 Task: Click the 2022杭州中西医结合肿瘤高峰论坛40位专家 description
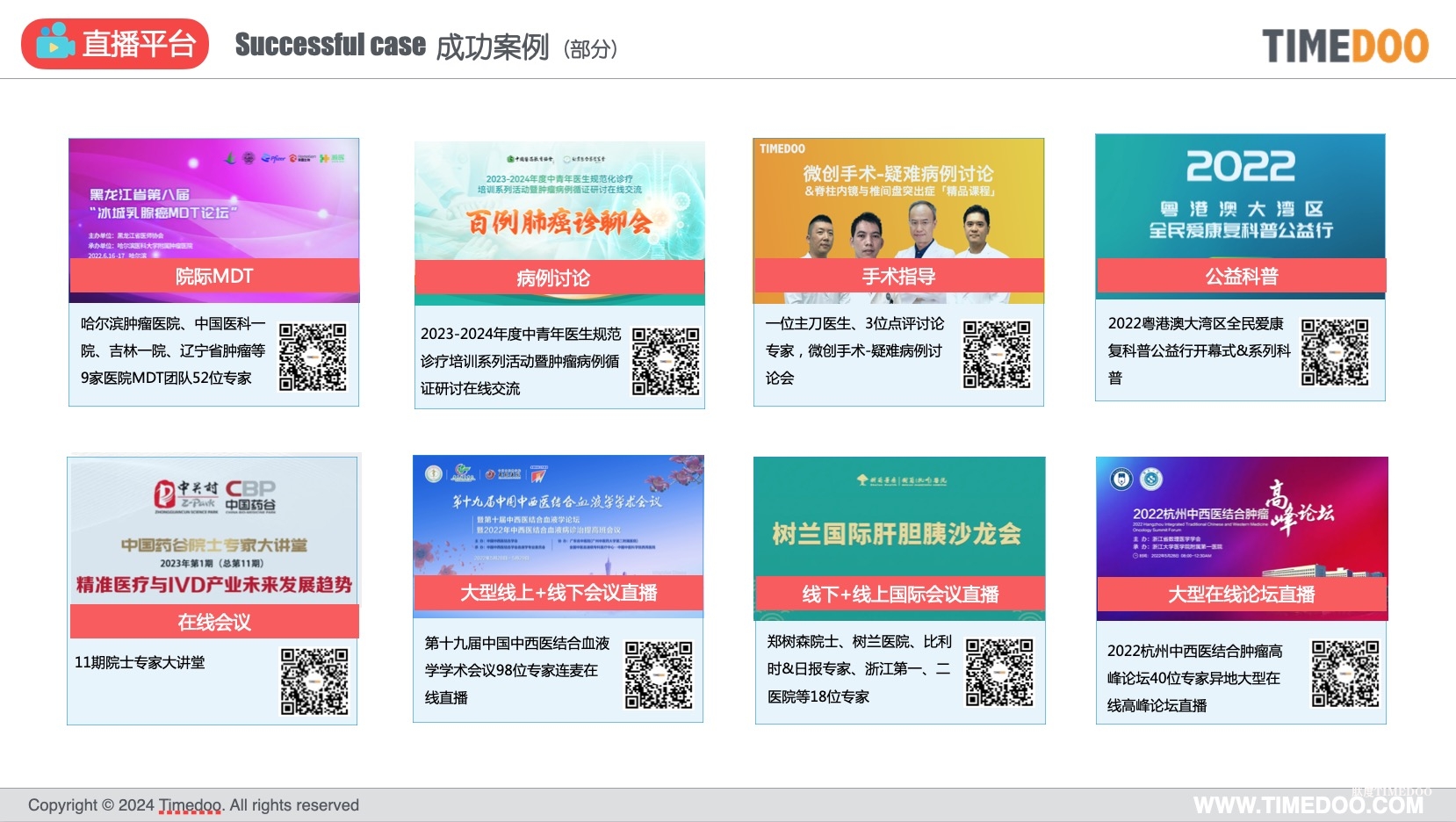point(1194,678)
